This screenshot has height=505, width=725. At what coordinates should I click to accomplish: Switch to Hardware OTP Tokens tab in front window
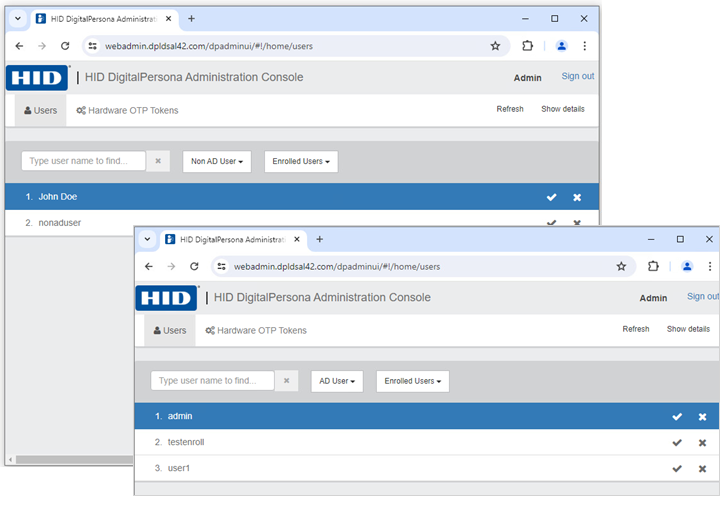click(x=256, y=330)
